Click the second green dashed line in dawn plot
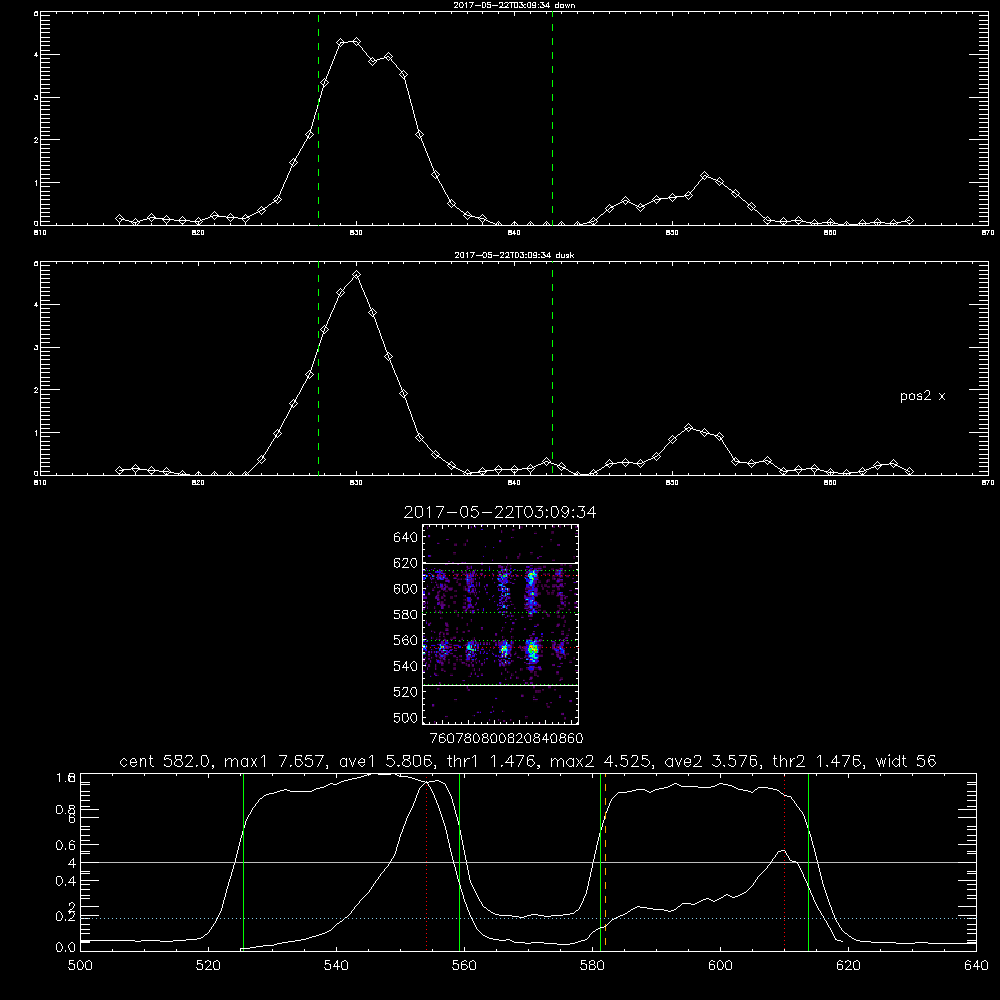 pos(552,118)
